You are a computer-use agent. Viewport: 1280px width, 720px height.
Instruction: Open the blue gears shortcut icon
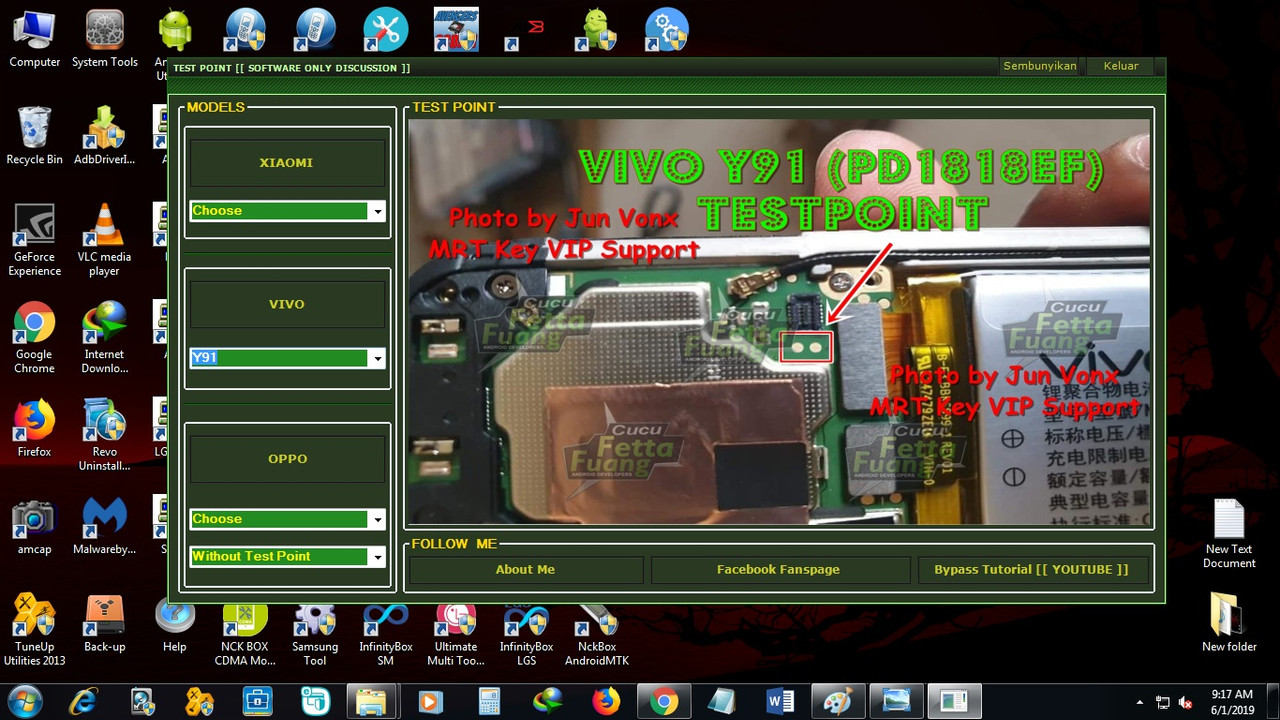click(x=666, y=30)
